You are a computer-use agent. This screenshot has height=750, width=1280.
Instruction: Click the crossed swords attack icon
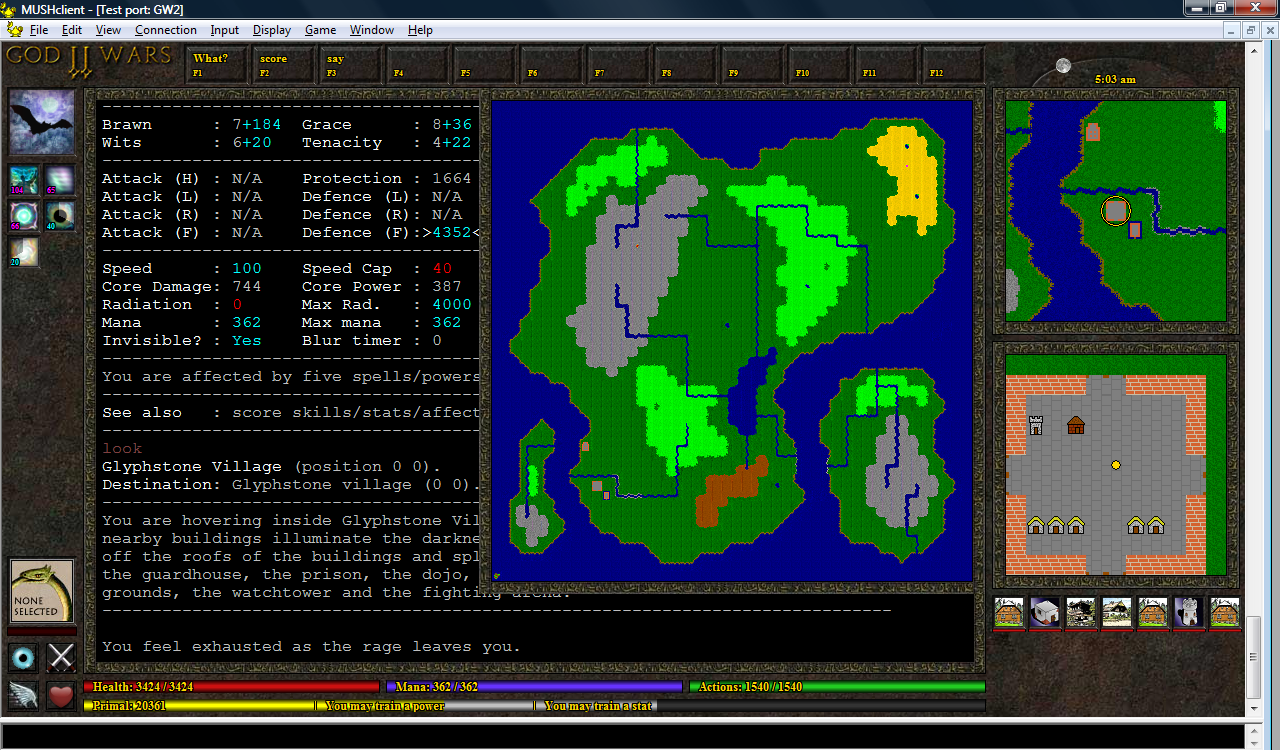[61, 657]
